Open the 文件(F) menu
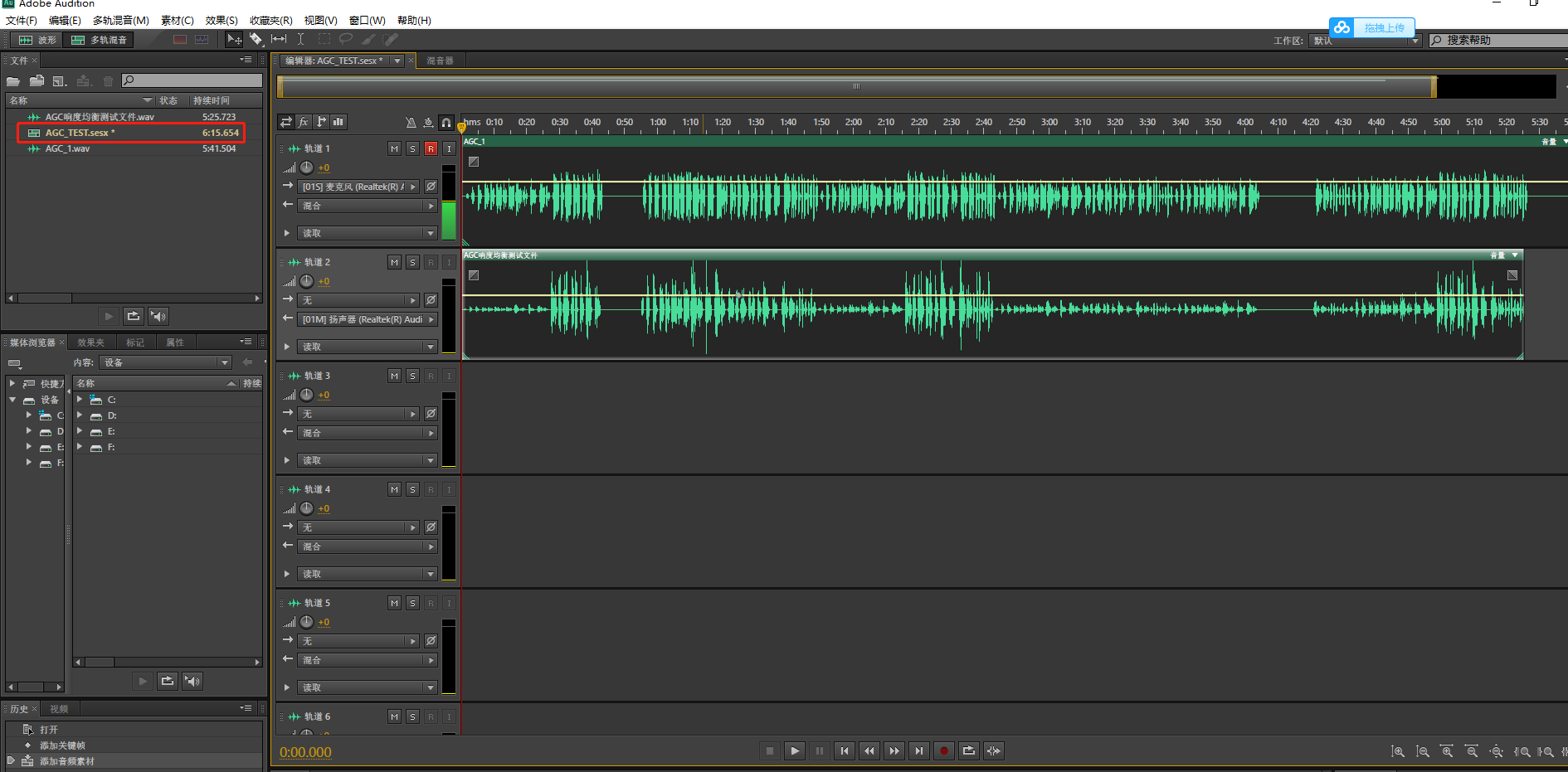1568x772 pixels. point(22,21)
